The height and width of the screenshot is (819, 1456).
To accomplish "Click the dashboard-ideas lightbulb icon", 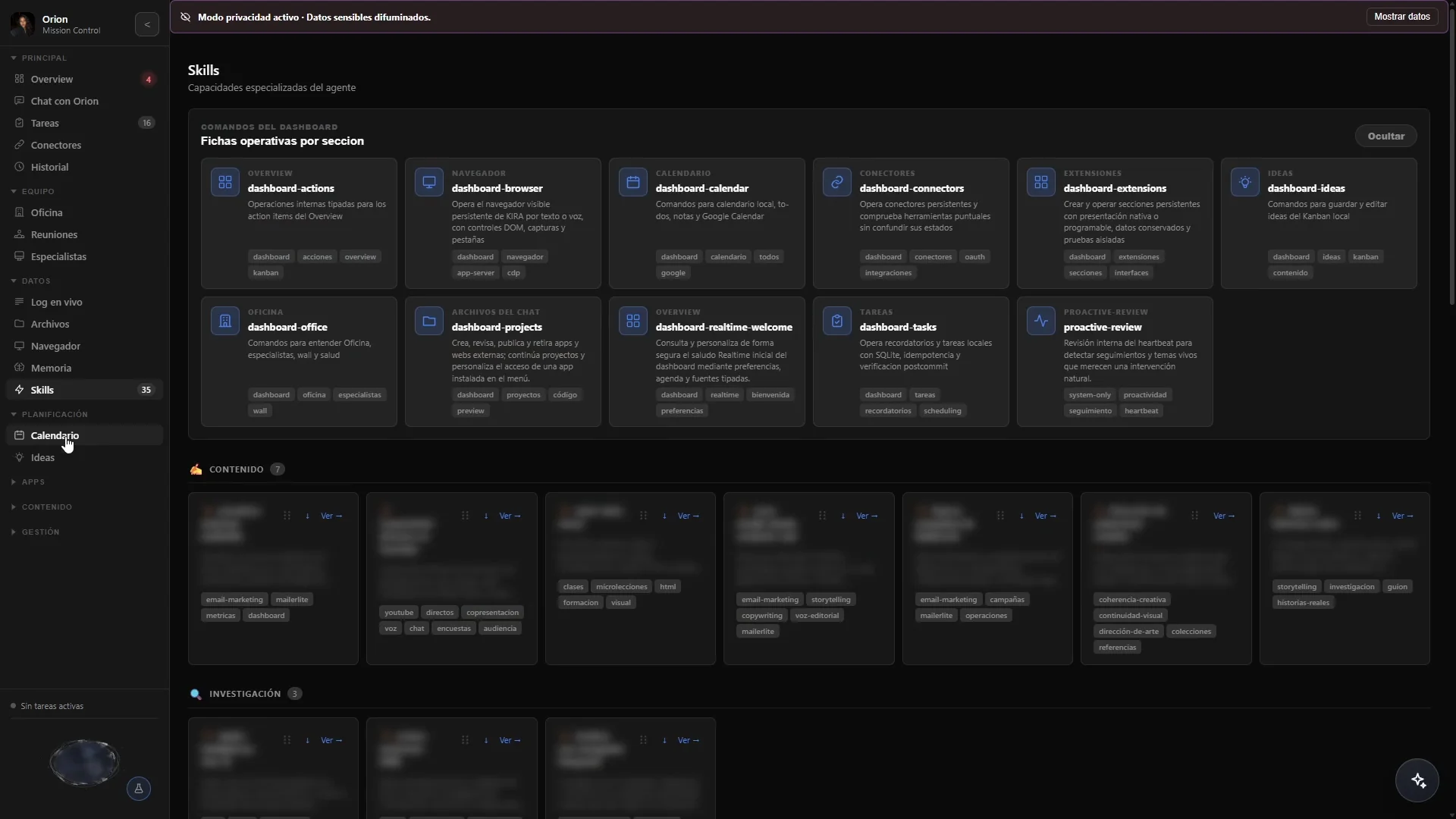I will point(1245,182).
